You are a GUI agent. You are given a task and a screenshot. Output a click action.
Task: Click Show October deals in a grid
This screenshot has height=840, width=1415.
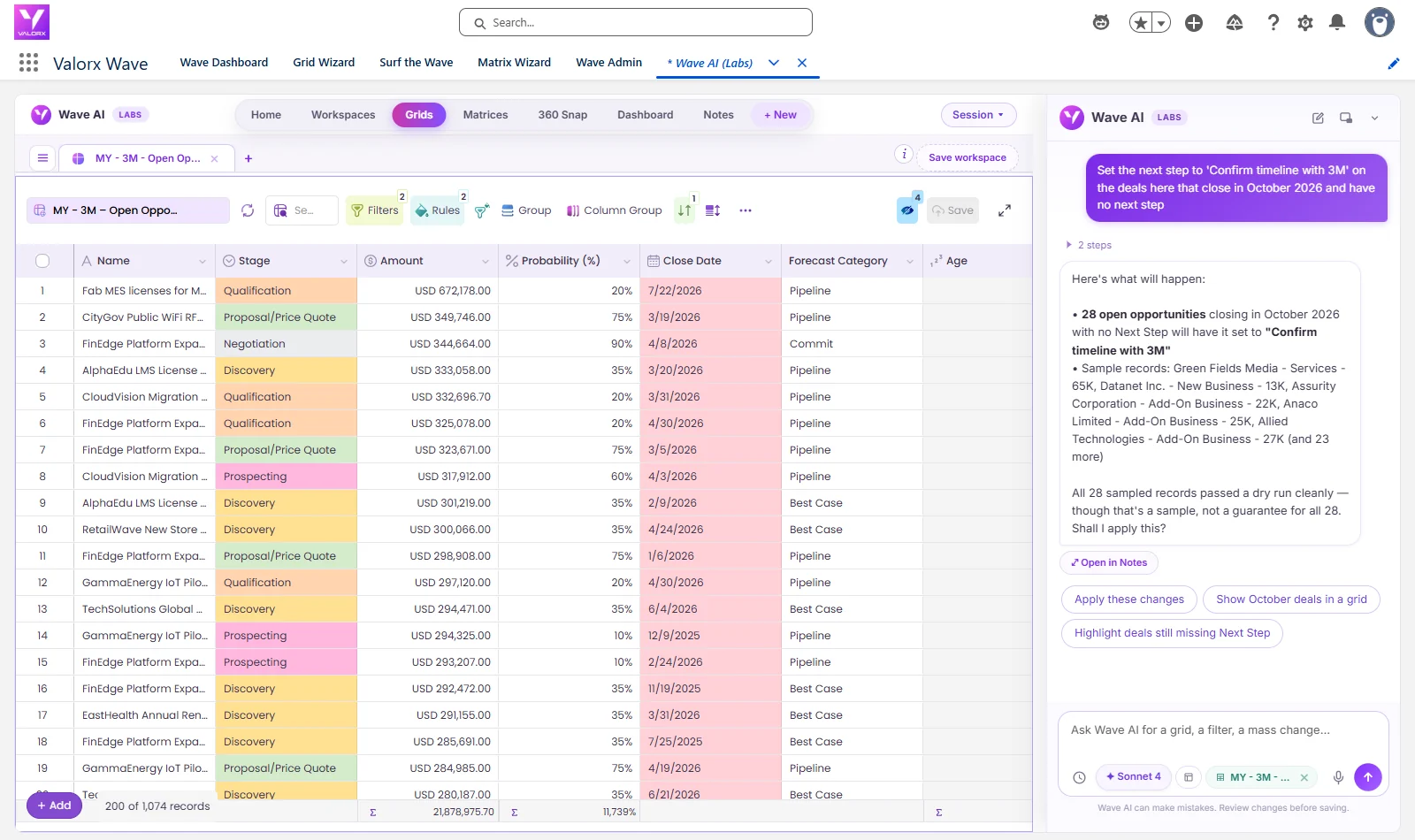(x=1291, y=599)
